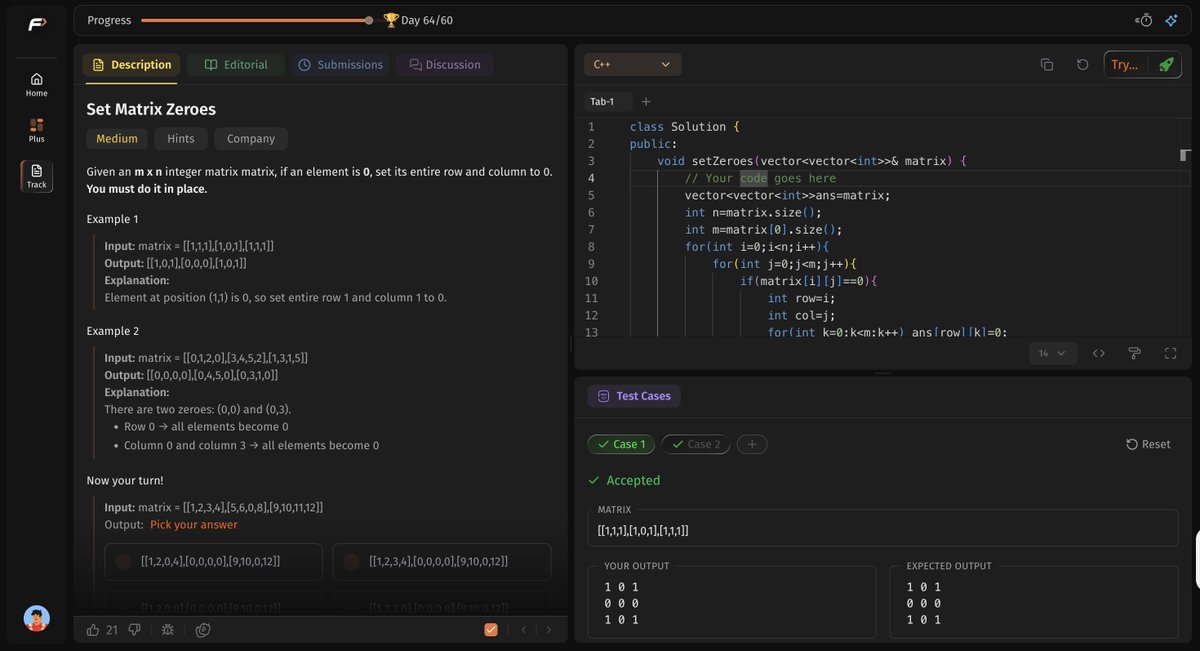This screenshot has height=651, width=1200.
Task: Click the 'Day 64/60' progress text
Action: pos(427,20)
